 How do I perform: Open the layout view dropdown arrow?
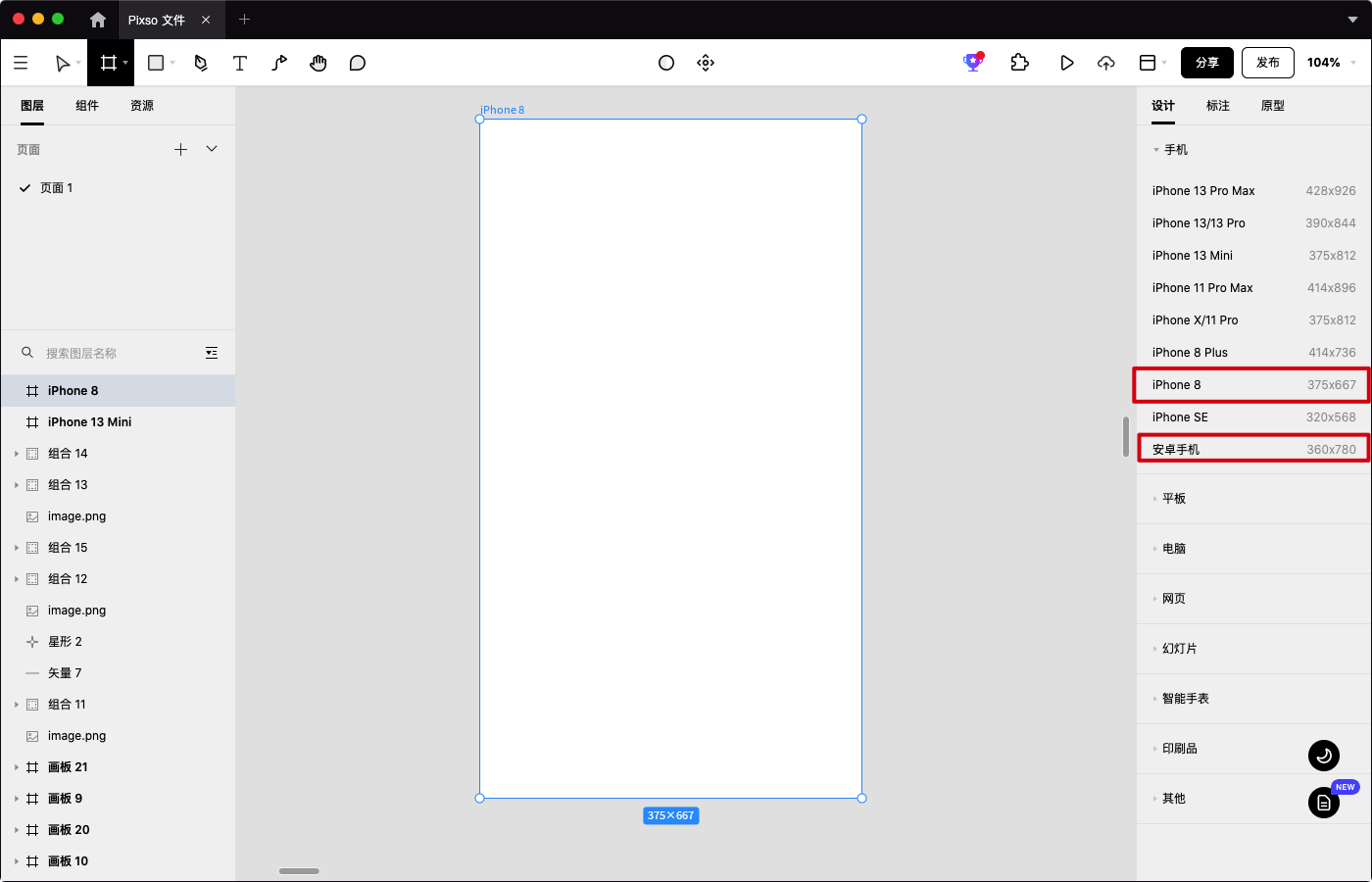[x=1164, y=63]
